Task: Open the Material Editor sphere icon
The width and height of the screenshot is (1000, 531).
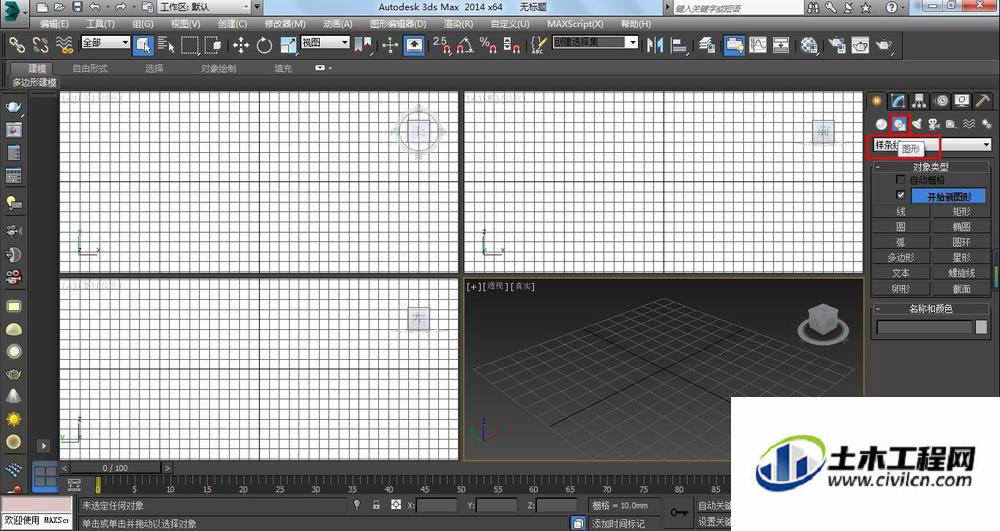Action: pos(809,45)
